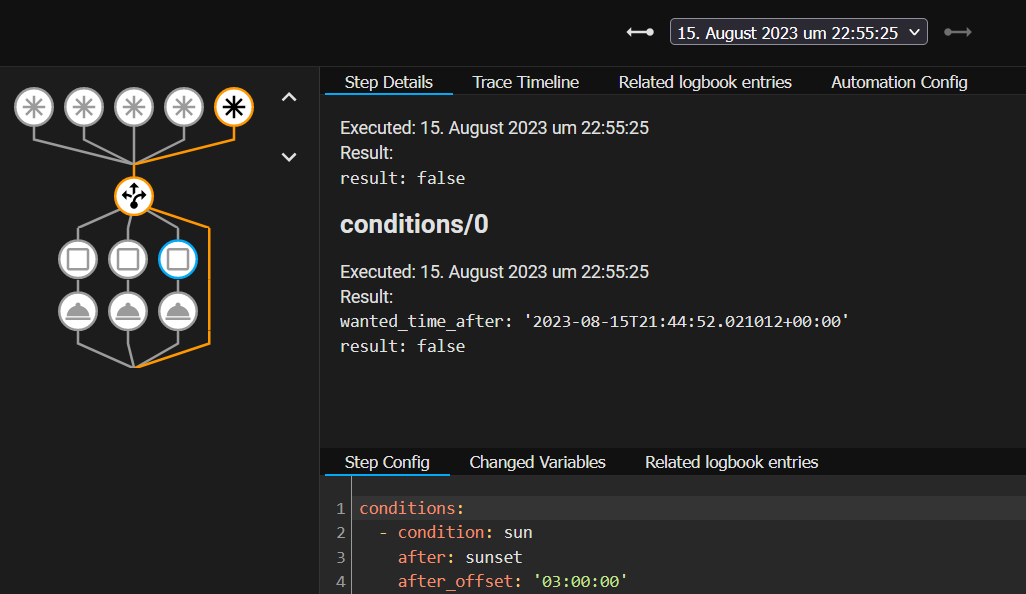Go to the previous trace with left arrow

[639, 31]
